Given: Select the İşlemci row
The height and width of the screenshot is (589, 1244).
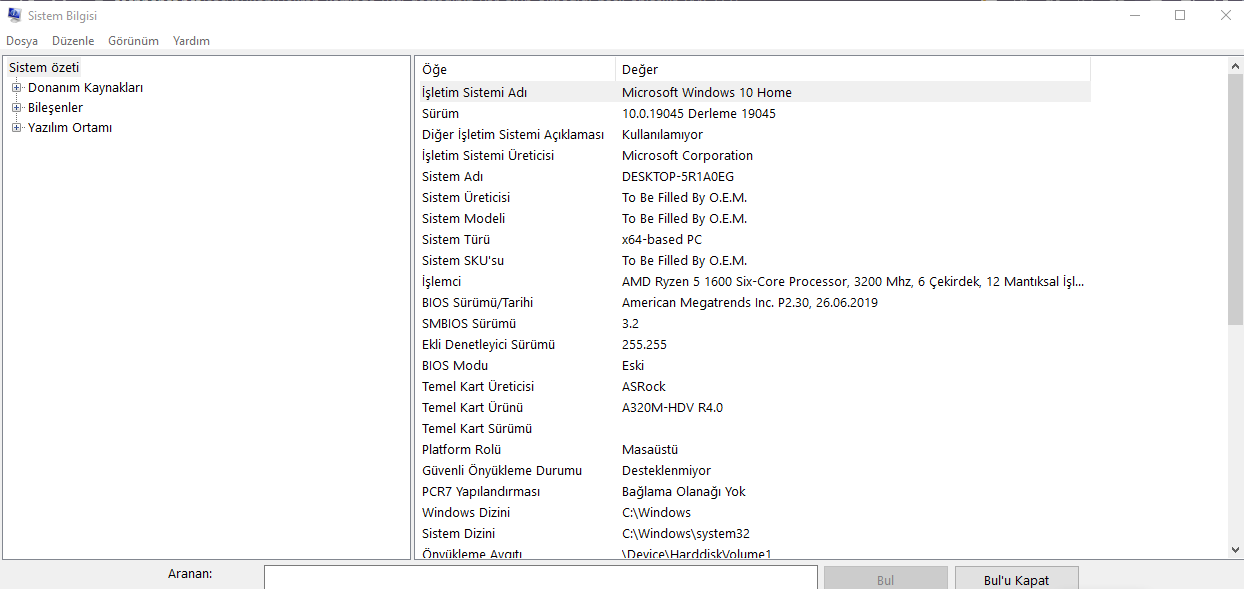Looking at the screenshot, I should (x=750, y=282).
